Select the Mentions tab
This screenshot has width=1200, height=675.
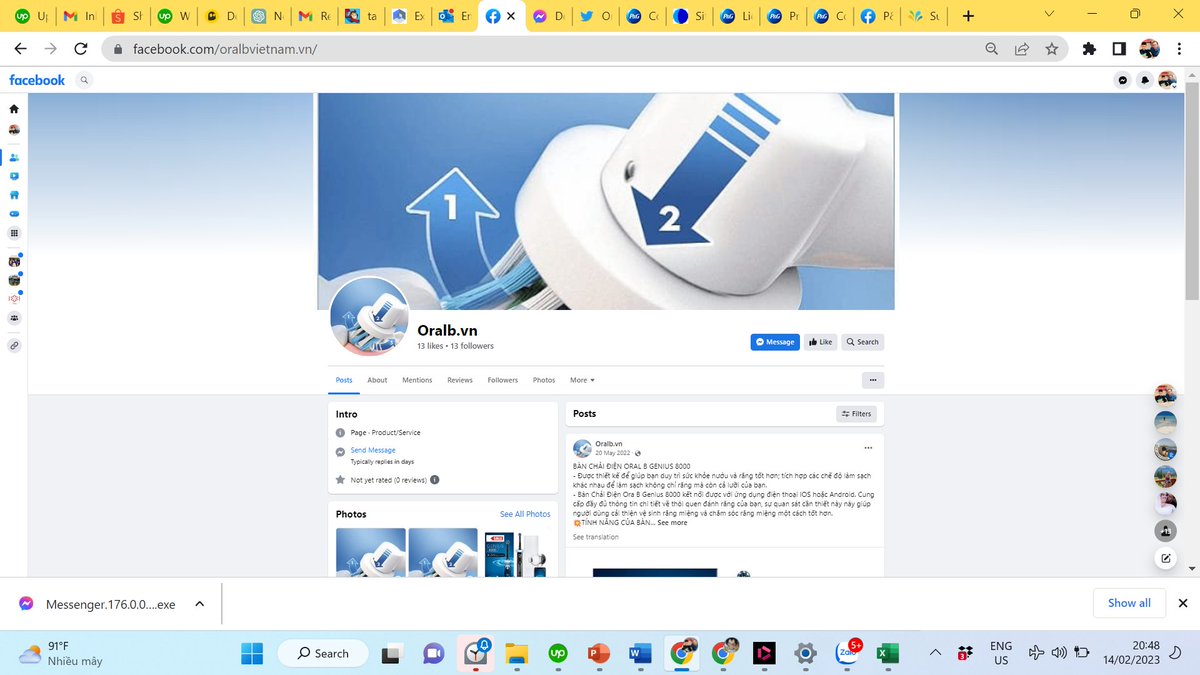417,380
